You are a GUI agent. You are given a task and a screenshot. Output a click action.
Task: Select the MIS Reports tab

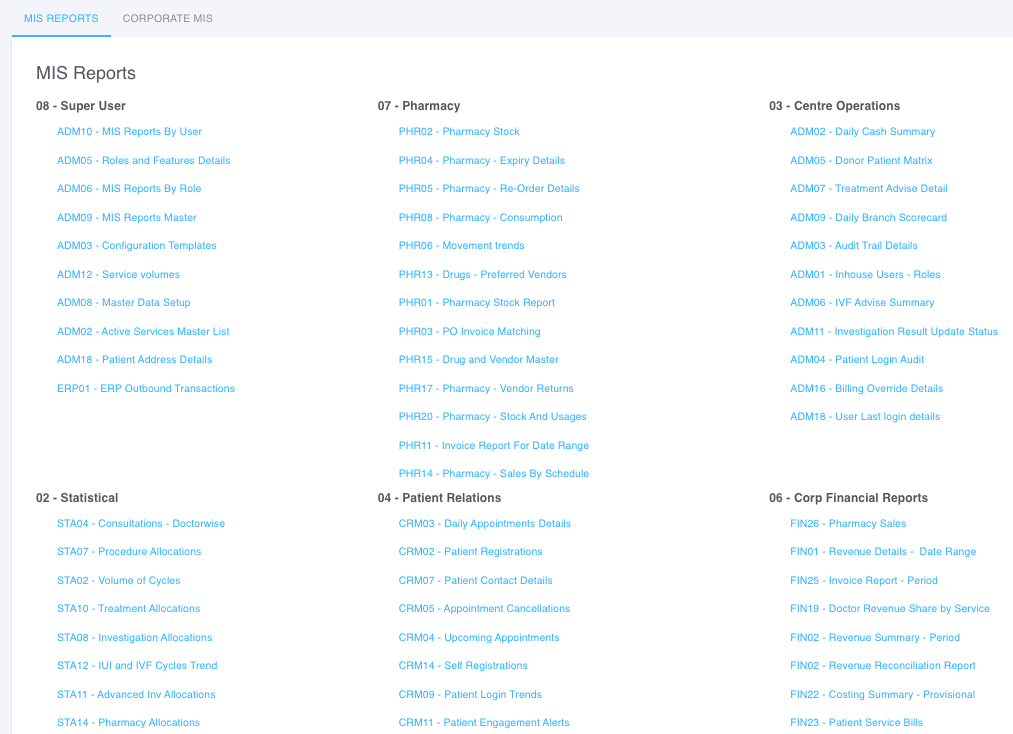point(61,18)
